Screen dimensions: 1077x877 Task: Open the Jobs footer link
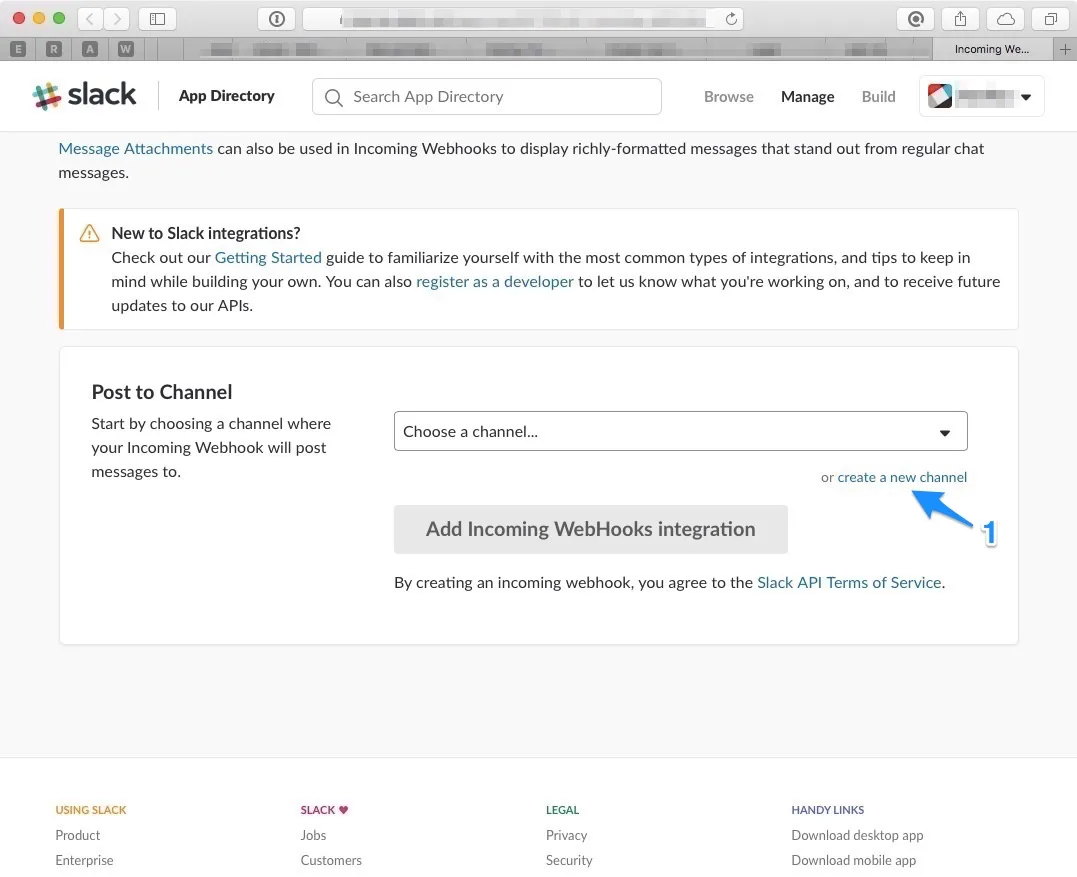click(x=313, y=835)
